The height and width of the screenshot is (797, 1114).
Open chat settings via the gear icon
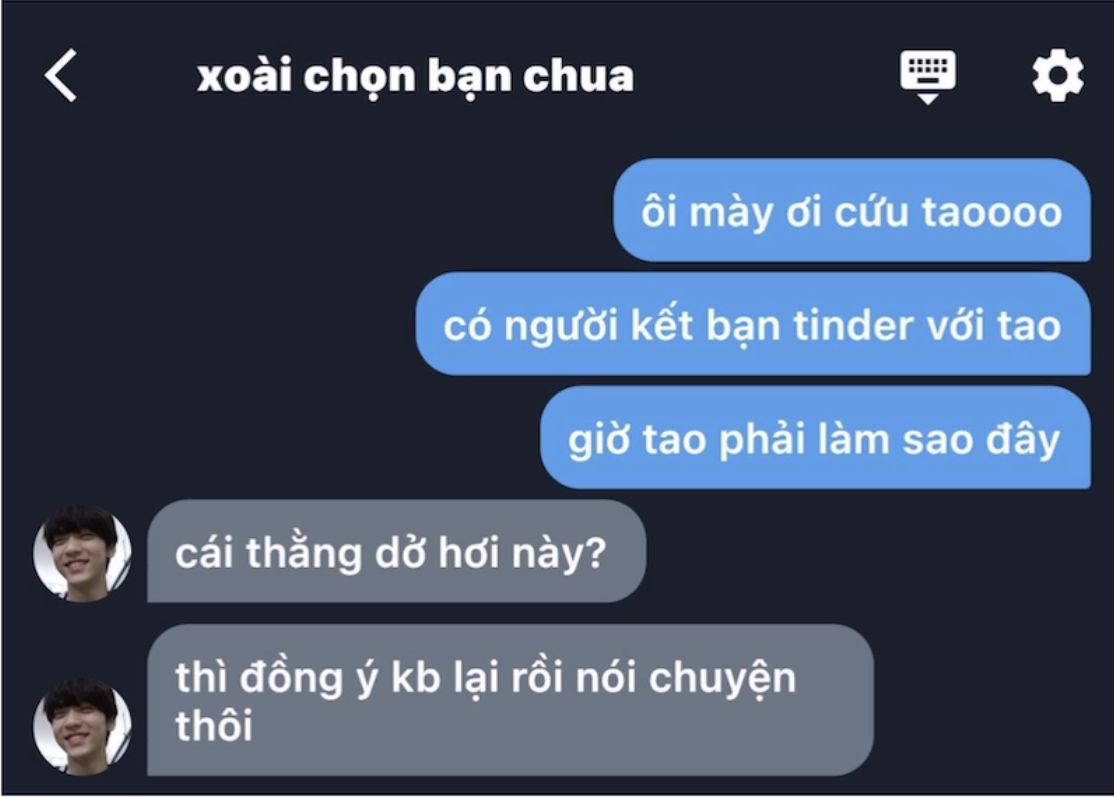(1058, 75)
